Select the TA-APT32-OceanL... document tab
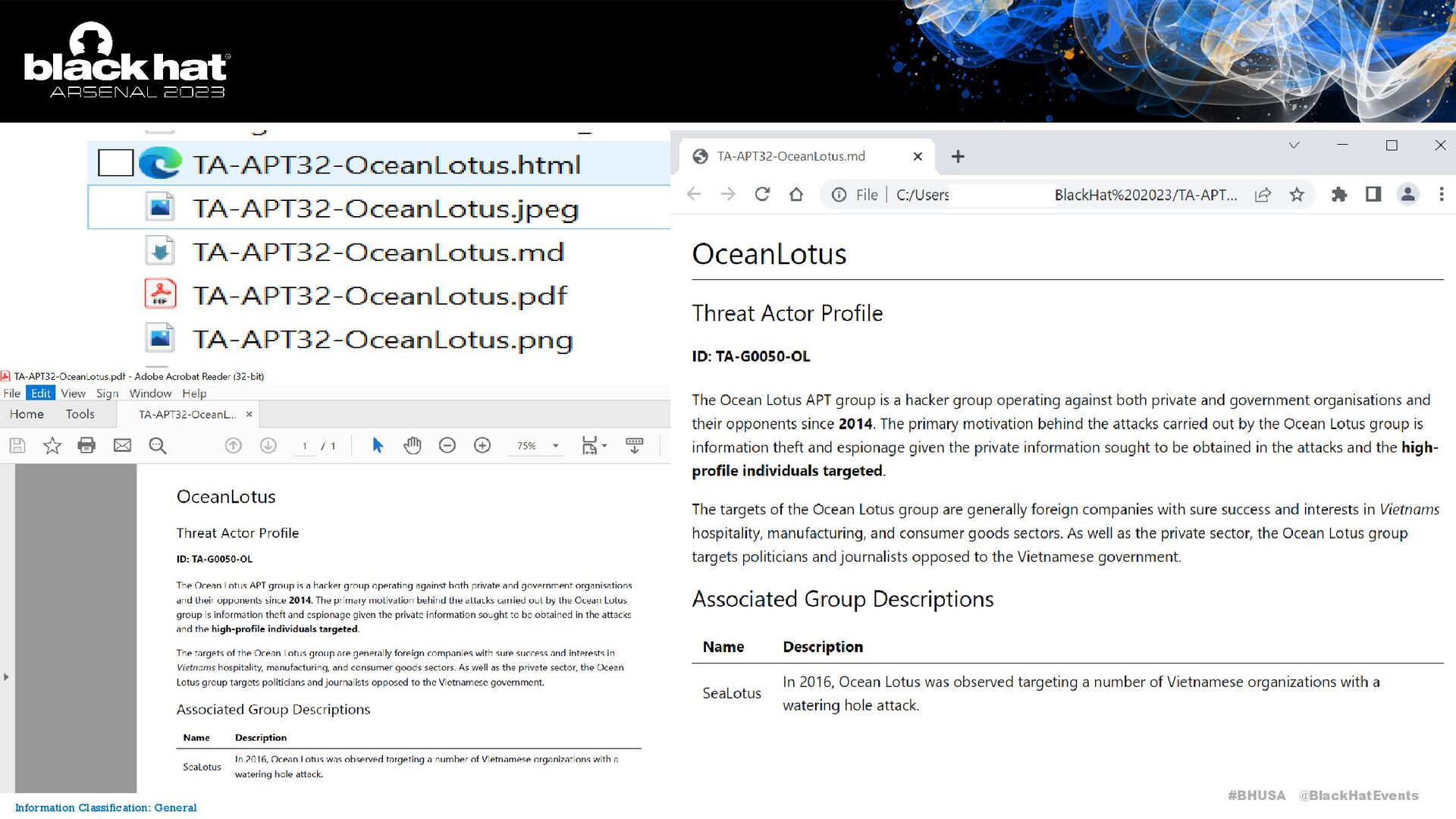The height and width of the screenshot is (819, 1456). point(187,414)
